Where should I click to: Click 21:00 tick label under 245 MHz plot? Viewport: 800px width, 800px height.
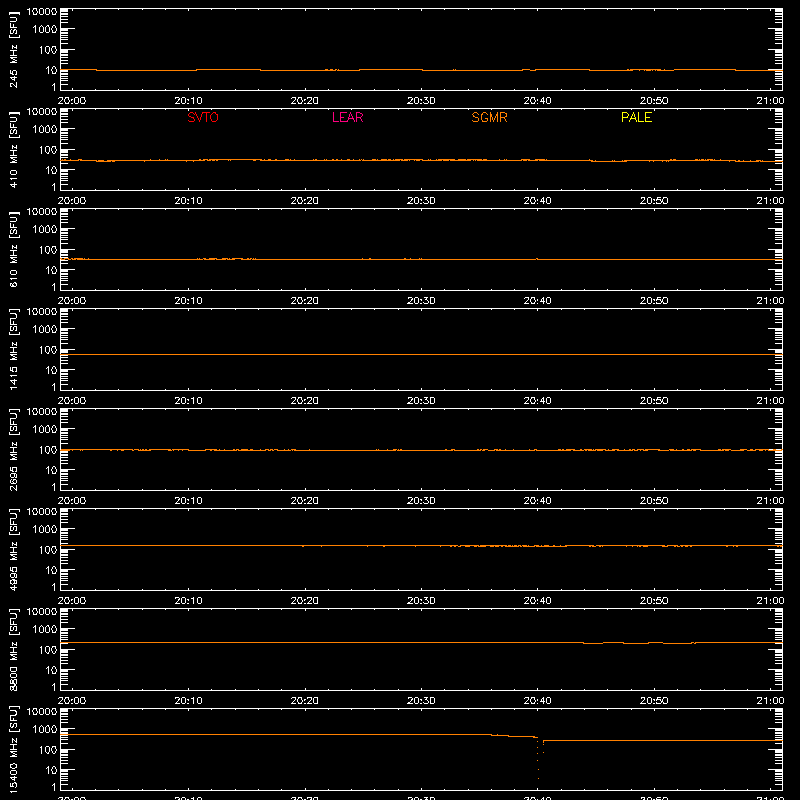coord(770,101)
